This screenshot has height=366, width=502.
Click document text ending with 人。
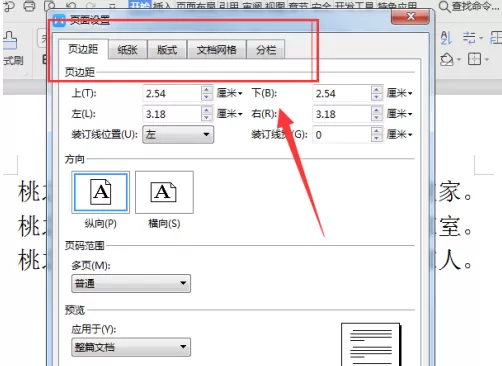pyautogui.click(x=454, y=261)
